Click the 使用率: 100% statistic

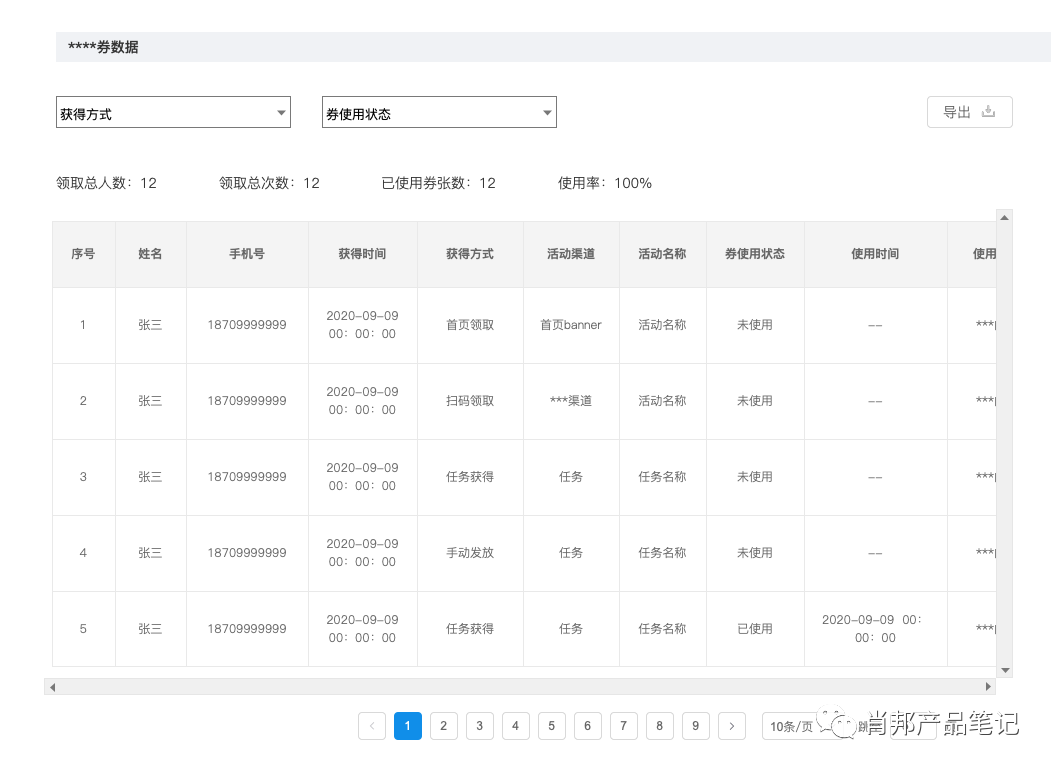[x=605, y=183]
